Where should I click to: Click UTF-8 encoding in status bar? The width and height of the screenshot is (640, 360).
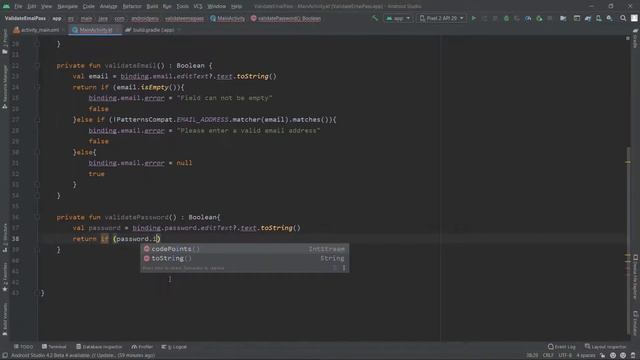click(x=565, y=356)
